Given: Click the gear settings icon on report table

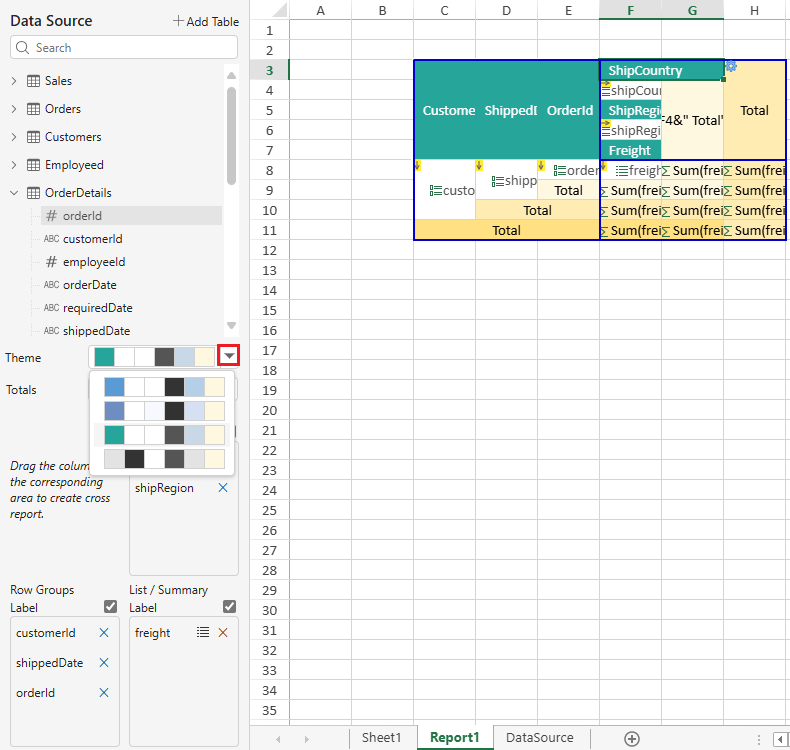Looking at the screenshot, I should click(x=731, y=65).
